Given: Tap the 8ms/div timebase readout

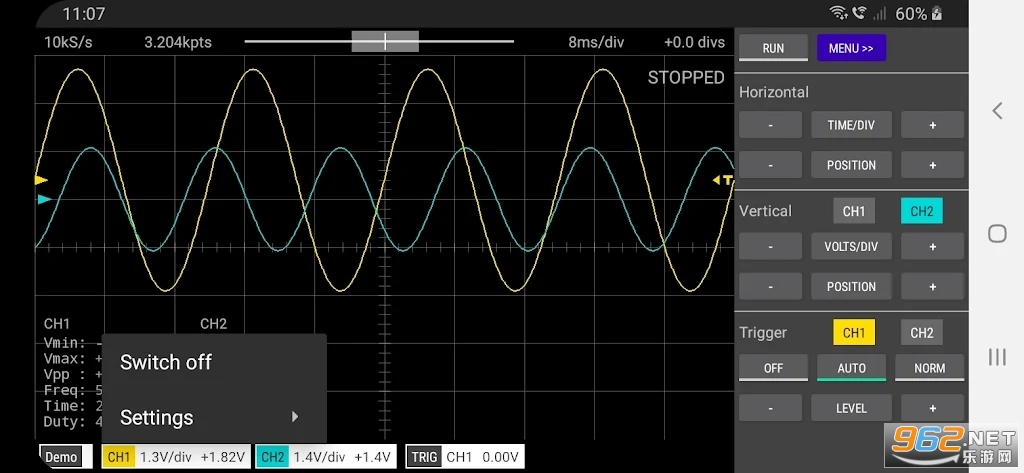Looking at the screenshot, I should 596,42.
